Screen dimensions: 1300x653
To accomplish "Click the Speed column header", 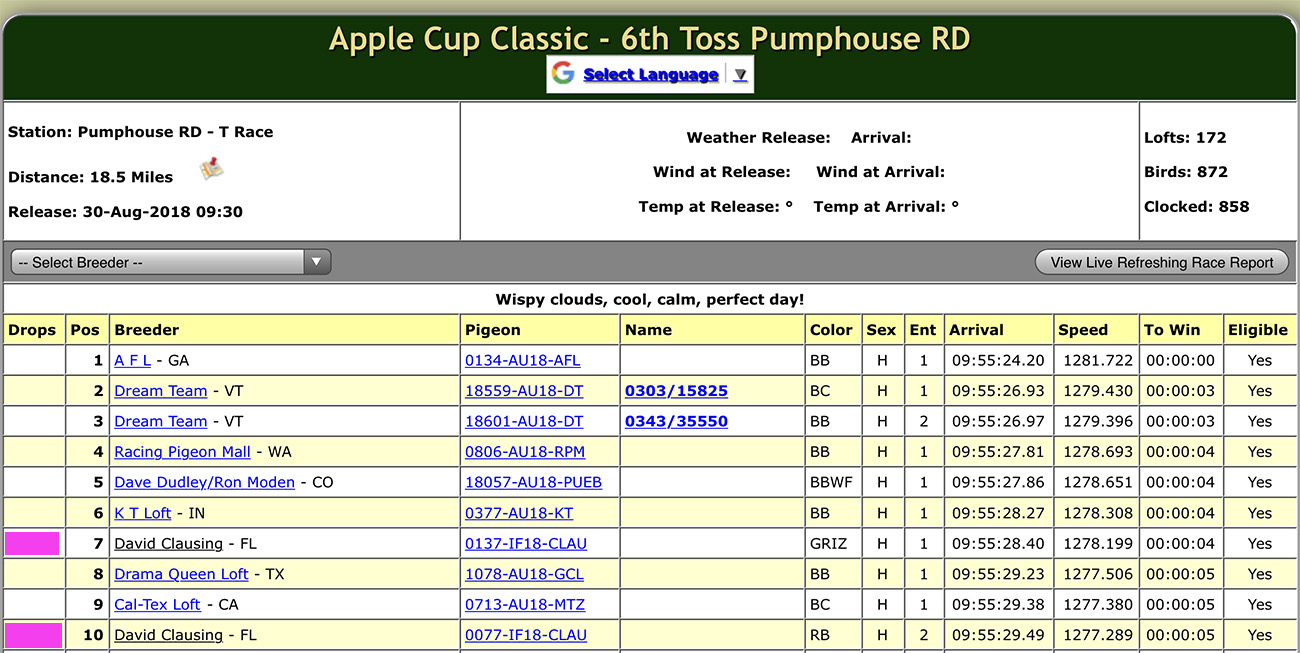I will 1083,330.
